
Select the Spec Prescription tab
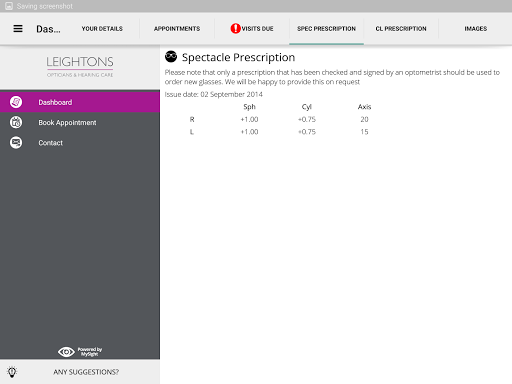(326, 29)
